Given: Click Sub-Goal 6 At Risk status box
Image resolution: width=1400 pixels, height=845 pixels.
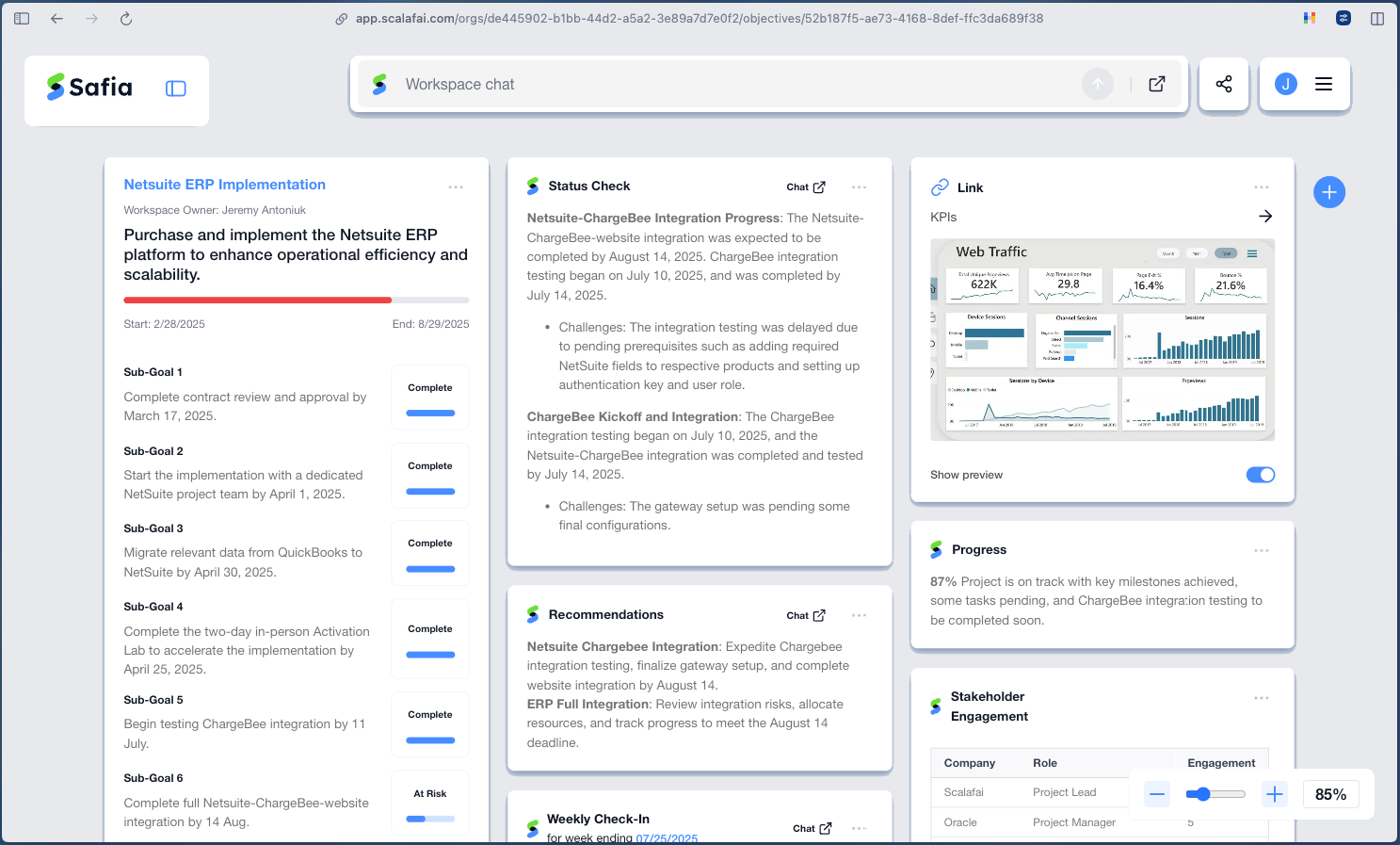Looking at the screenshot, I should click(x=430, y=803).
